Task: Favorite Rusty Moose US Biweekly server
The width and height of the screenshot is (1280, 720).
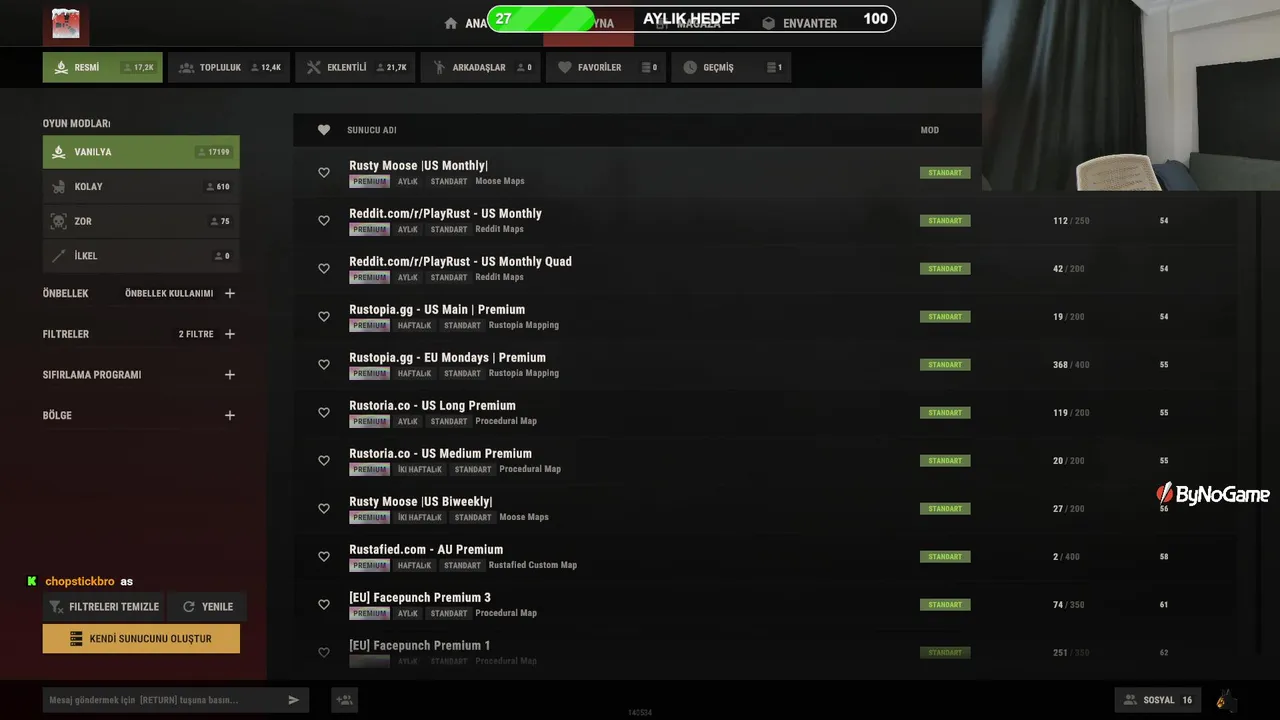Action: tap(324, 509)
